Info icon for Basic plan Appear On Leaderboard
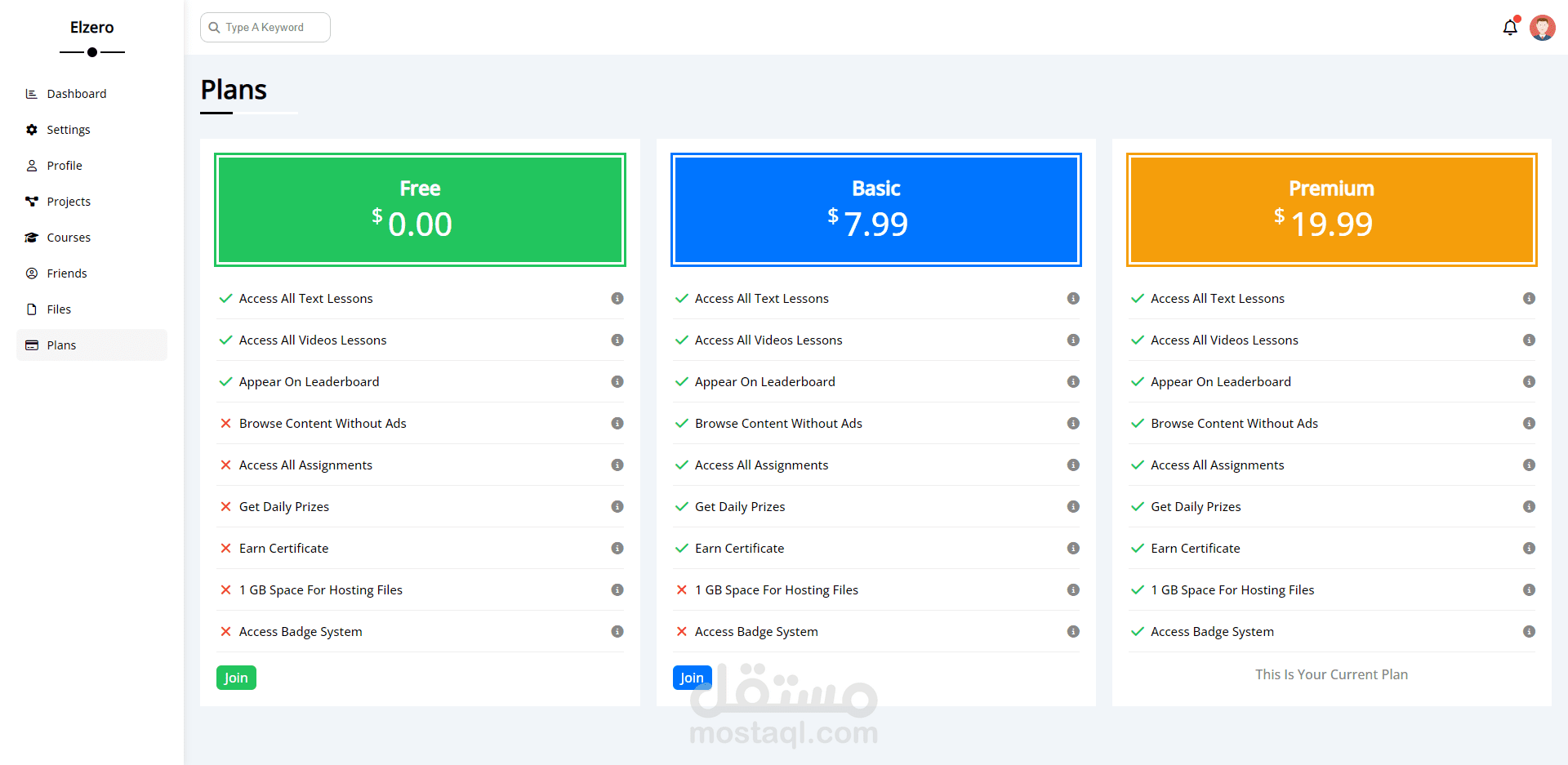Image resolution: width=1568 pixels, height=765 pixels. click(x=1073, y=382)
